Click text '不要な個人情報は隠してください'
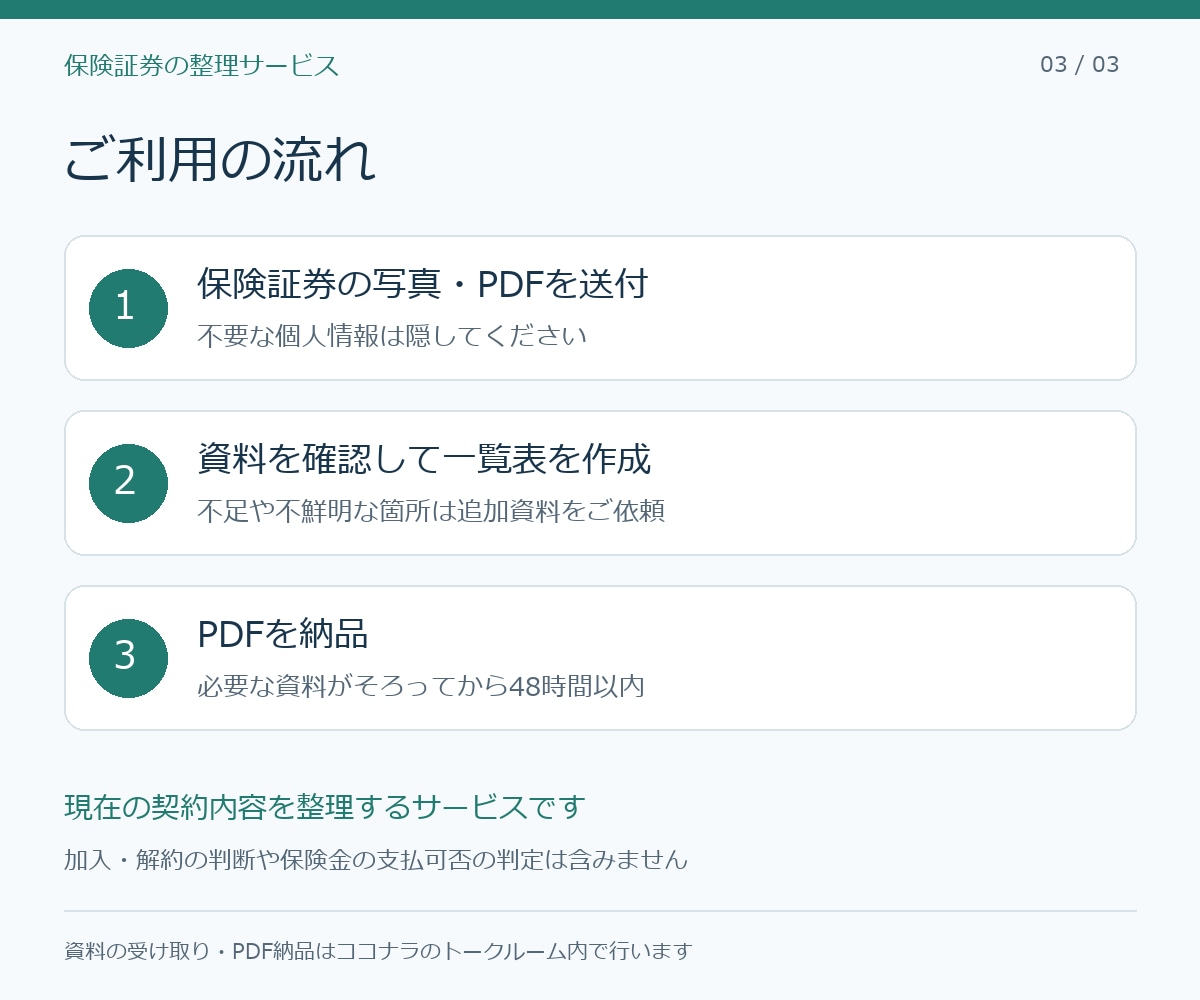The width and height of the screenshot is (1200, 1000). click(x=392, y=336)
